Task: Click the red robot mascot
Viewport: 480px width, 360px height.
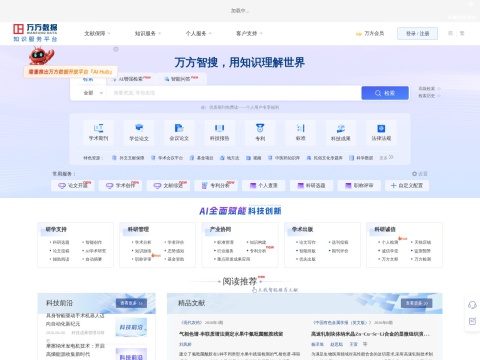Action: 41,56
